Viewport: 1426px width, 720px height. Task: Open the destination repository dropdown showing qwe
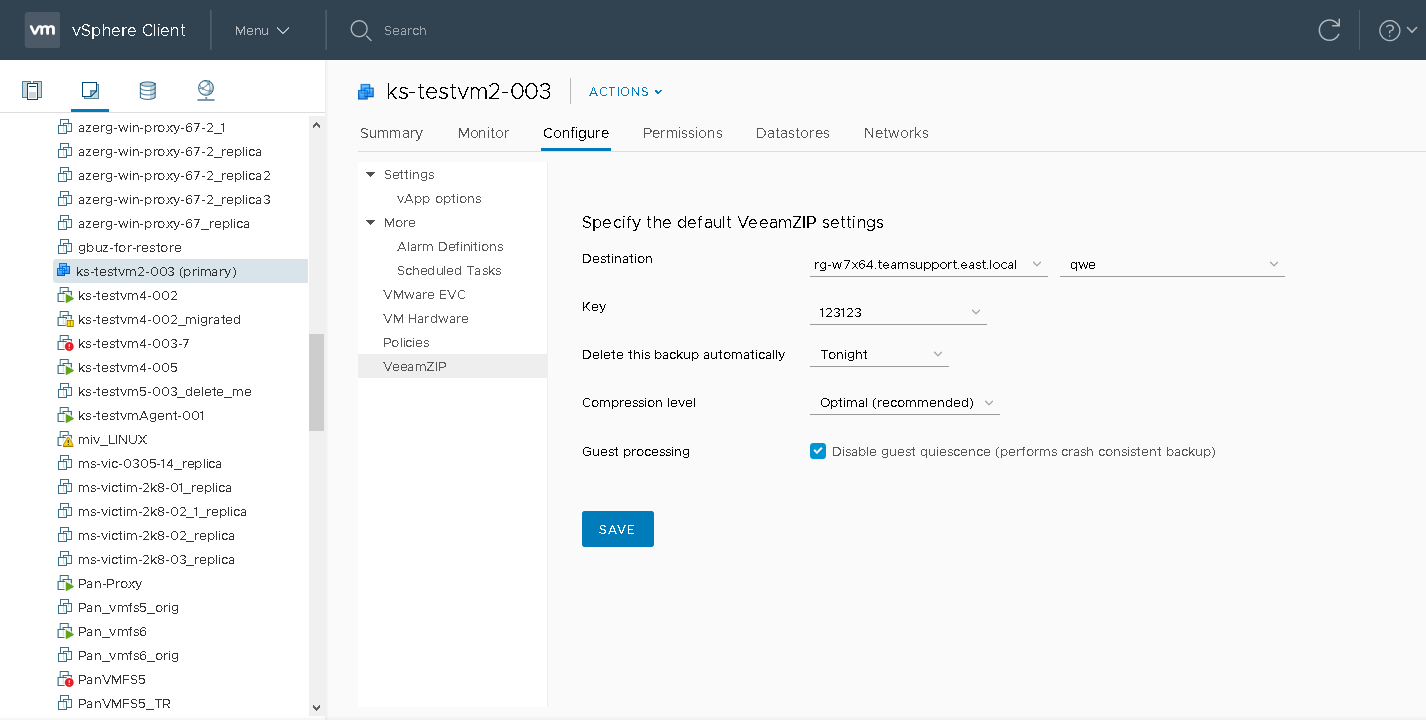click(1172, 265)
